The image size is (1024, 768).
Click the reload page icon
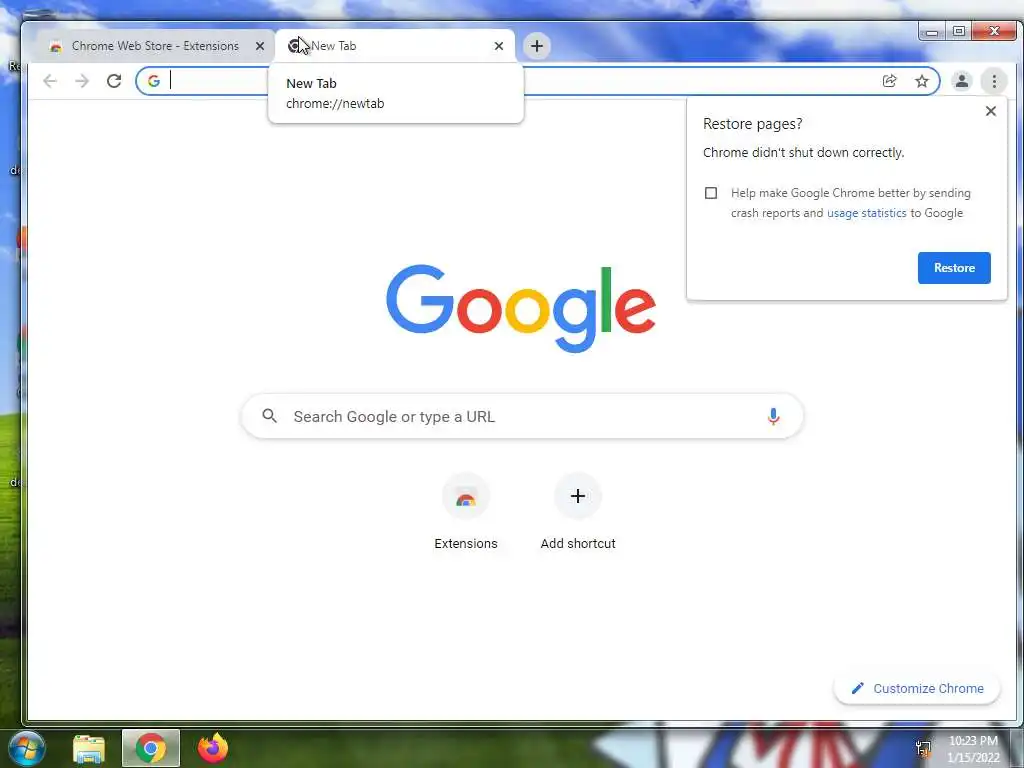pos(114,81)
